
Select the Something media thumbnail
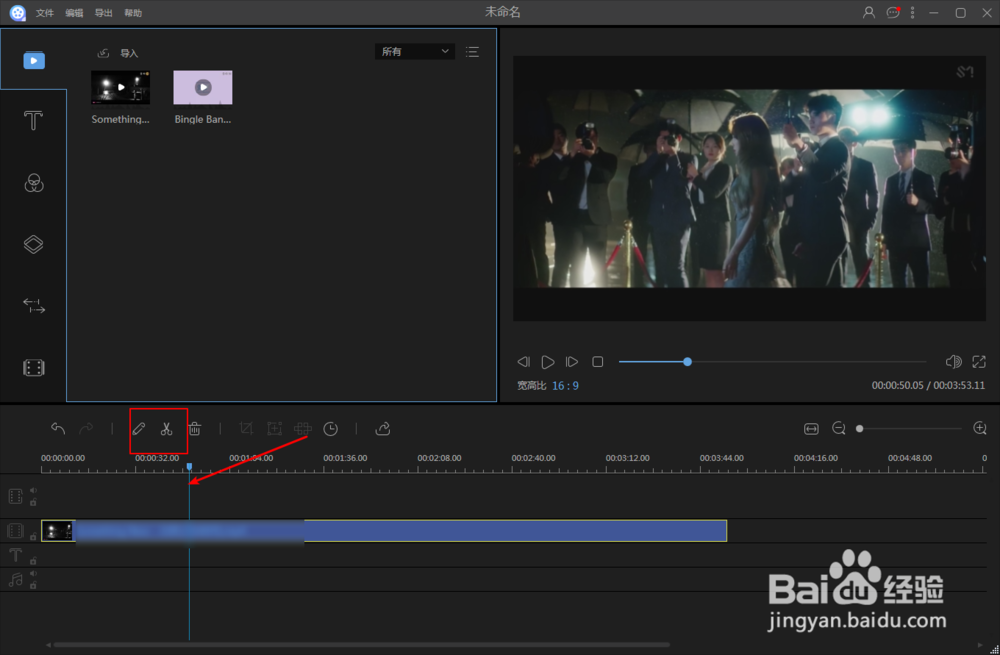121,87
